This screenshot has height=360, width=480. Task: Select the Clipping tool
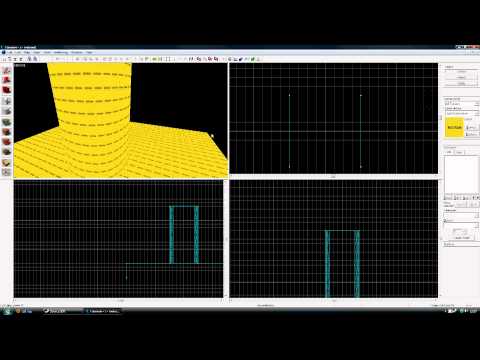tap(7, 162)
